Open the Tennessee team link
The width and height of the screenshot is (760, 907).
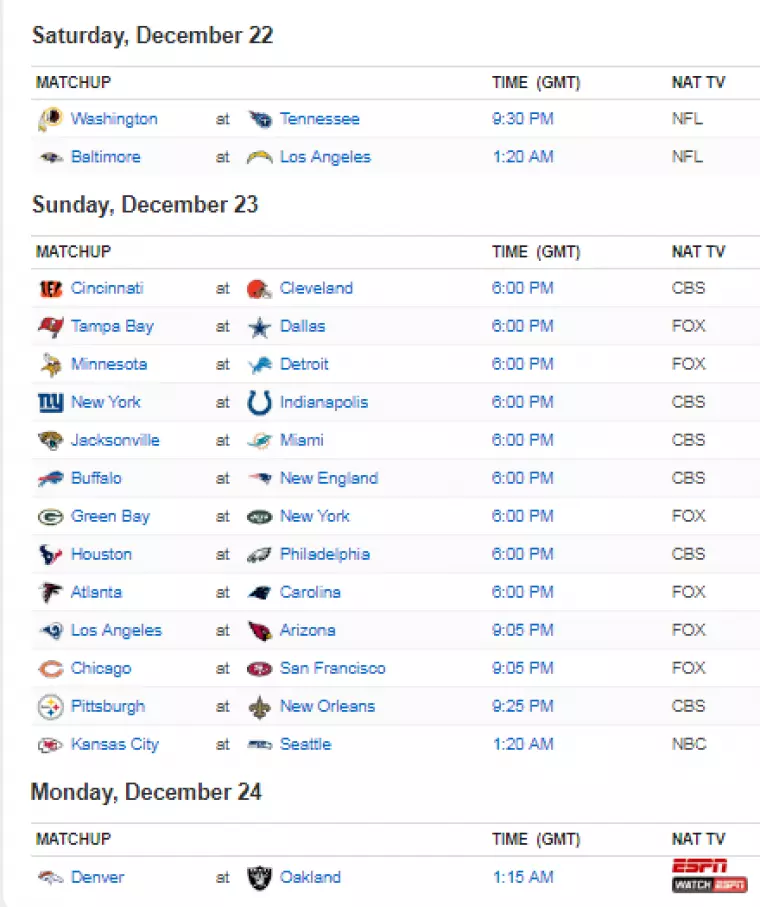(319, 119)
